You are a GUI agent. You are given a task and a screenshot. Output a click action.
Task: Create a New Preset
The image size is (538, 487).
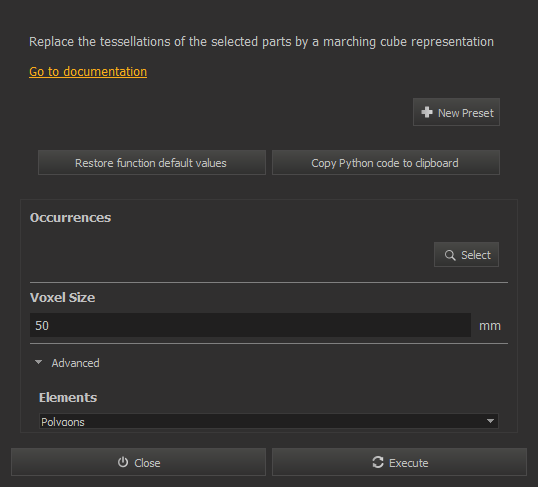coord(456,112)
